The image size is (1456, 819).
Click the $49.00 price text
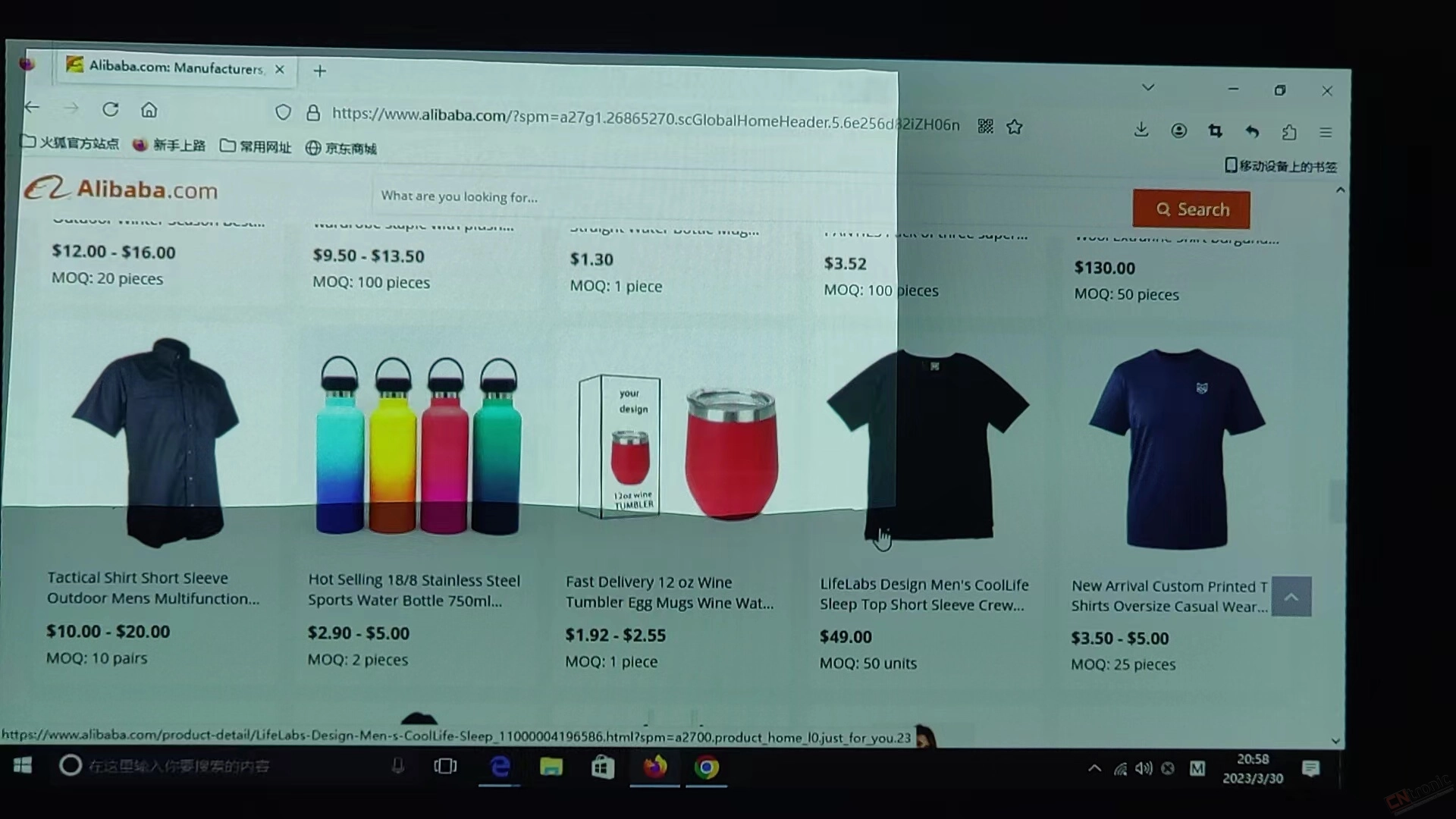tap(846, 637)
